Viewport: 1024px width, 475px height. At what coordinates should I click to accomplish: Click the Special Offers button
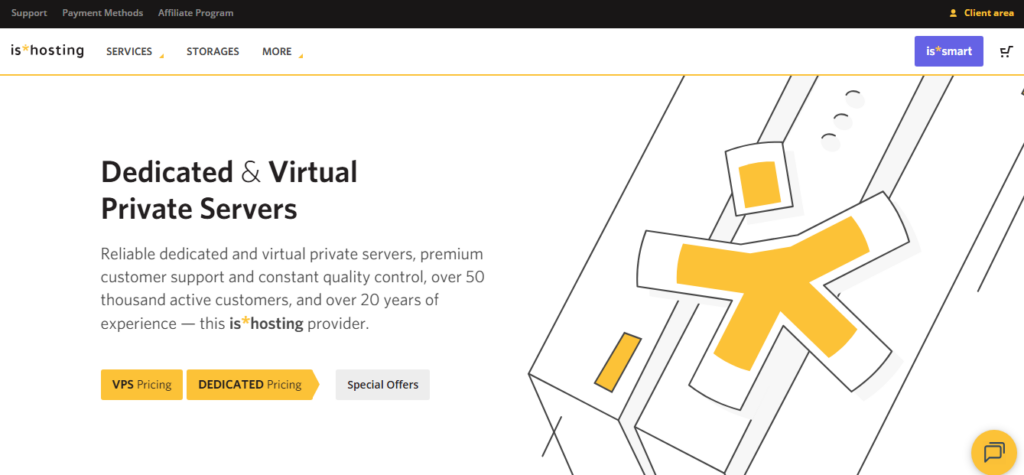pyautogui.click(x=383, y=384)
